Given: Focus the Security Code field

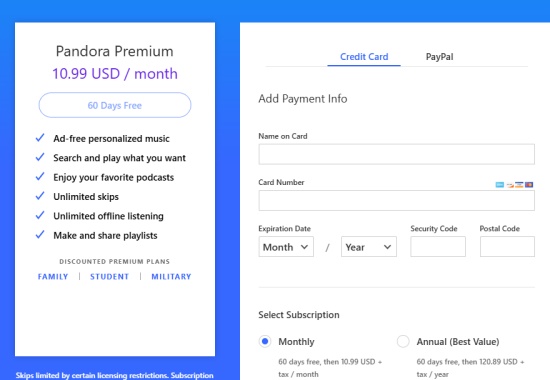Looking at the screenshot, I should tap(438, 247).
